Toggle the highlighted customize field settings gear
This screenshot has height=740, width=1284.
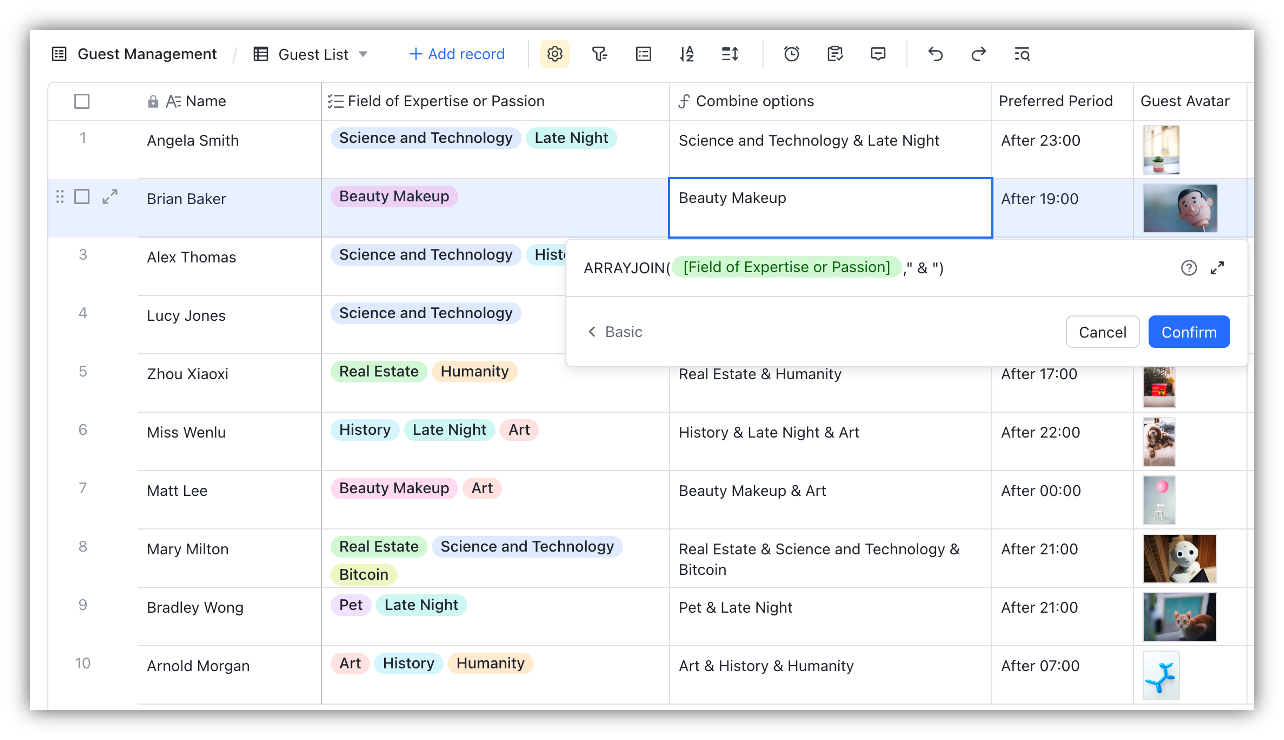tap(555, 54)
